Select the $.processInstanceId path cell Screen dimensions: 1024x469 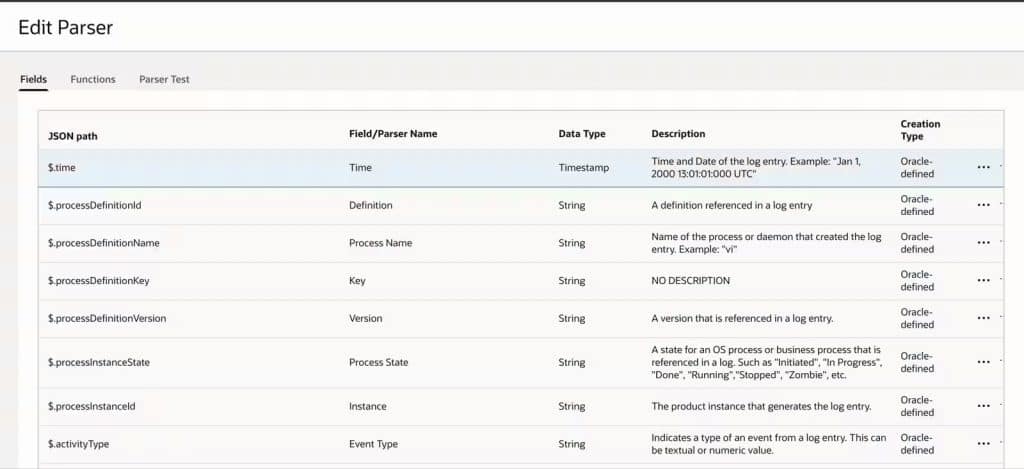(x=91, y=406)
